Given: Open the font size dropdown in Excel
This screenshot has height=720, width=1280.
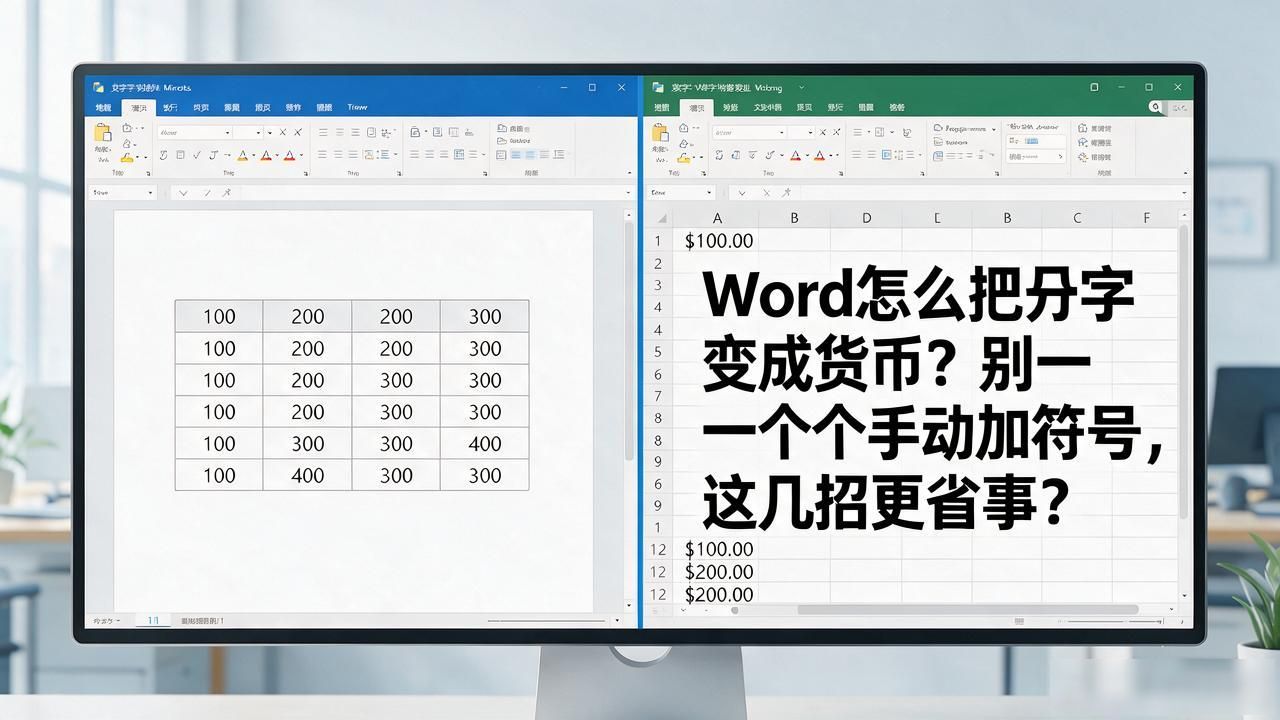Looking at the screenshot, I should [809, 132].
